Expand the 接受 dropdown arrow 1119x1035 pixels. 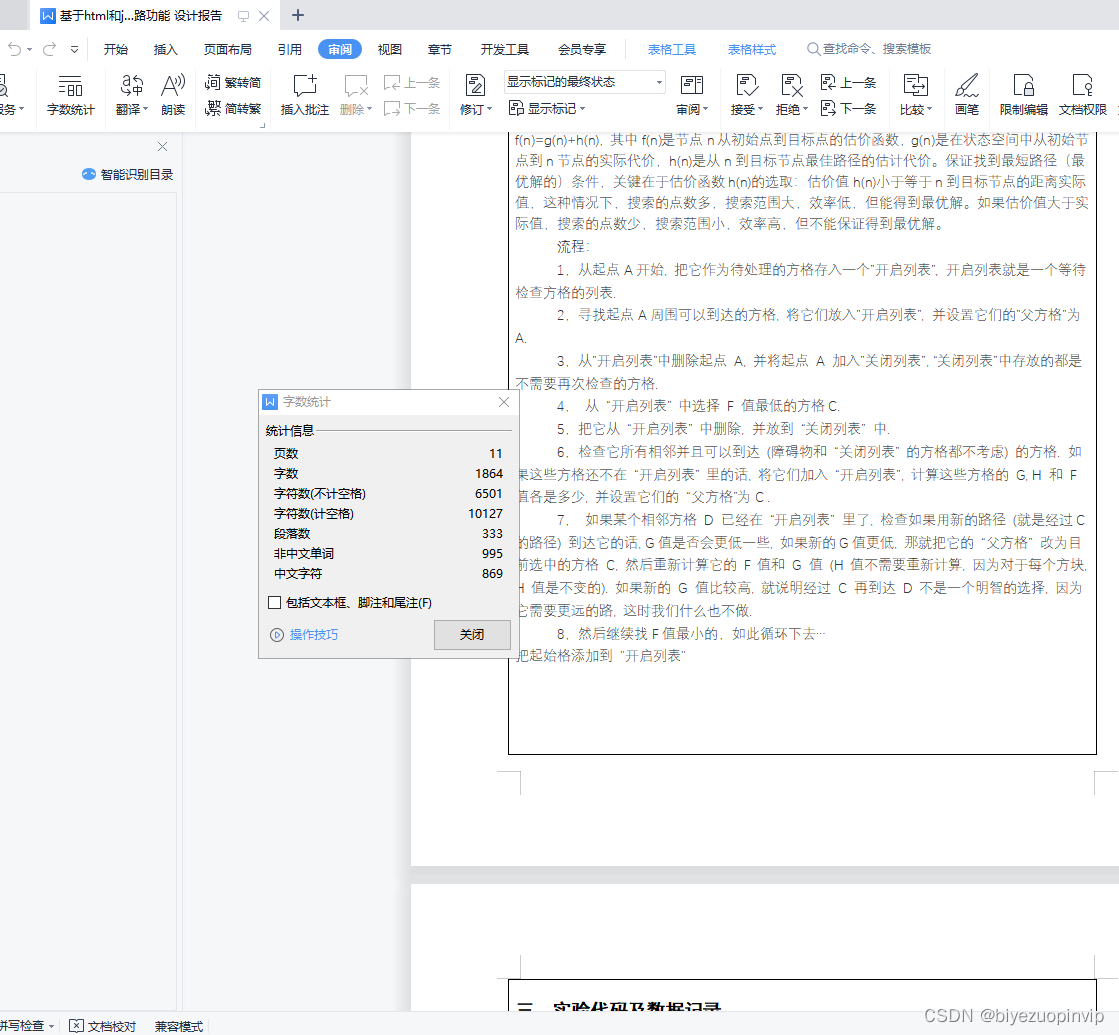point(760,109)
